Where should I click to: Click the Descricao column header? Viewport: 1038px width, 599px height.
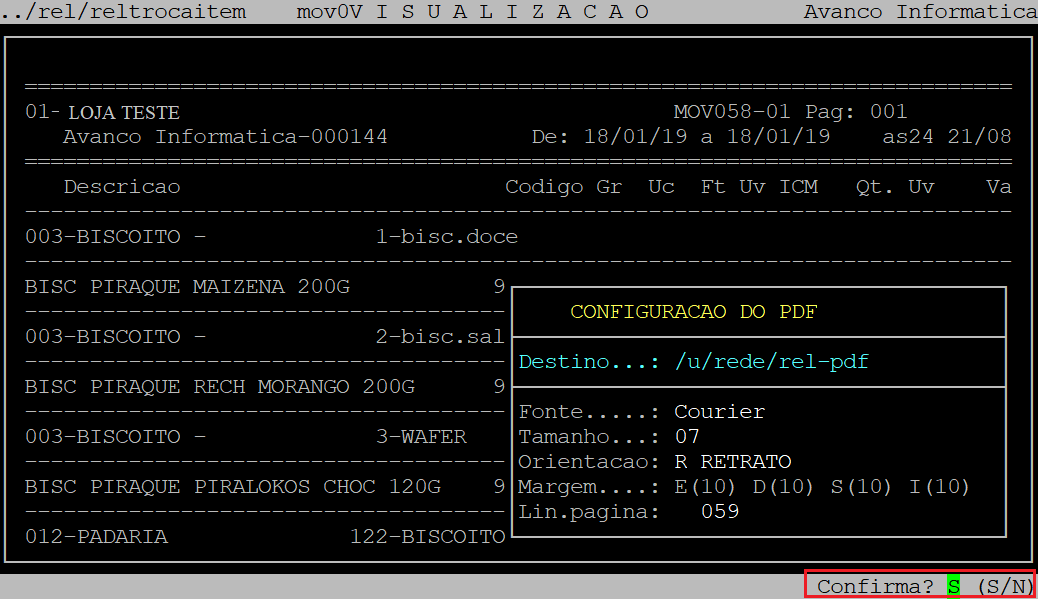pyautogui.click(x=122, y=187)
